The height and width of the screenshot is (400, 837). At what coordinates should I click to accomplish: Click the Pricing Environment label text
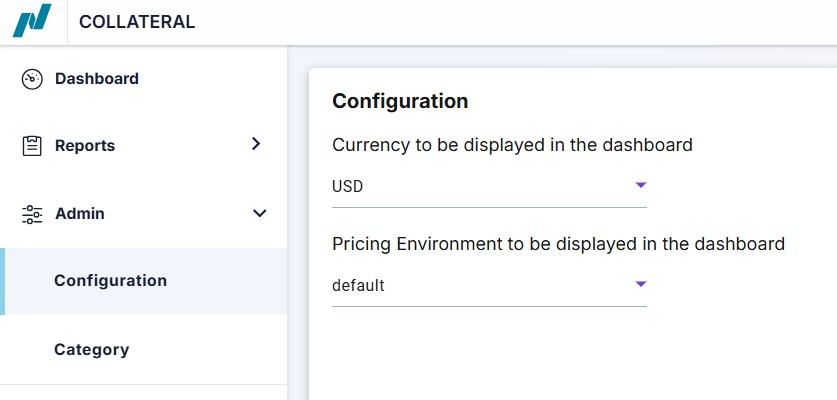click(x=558, y=244)
